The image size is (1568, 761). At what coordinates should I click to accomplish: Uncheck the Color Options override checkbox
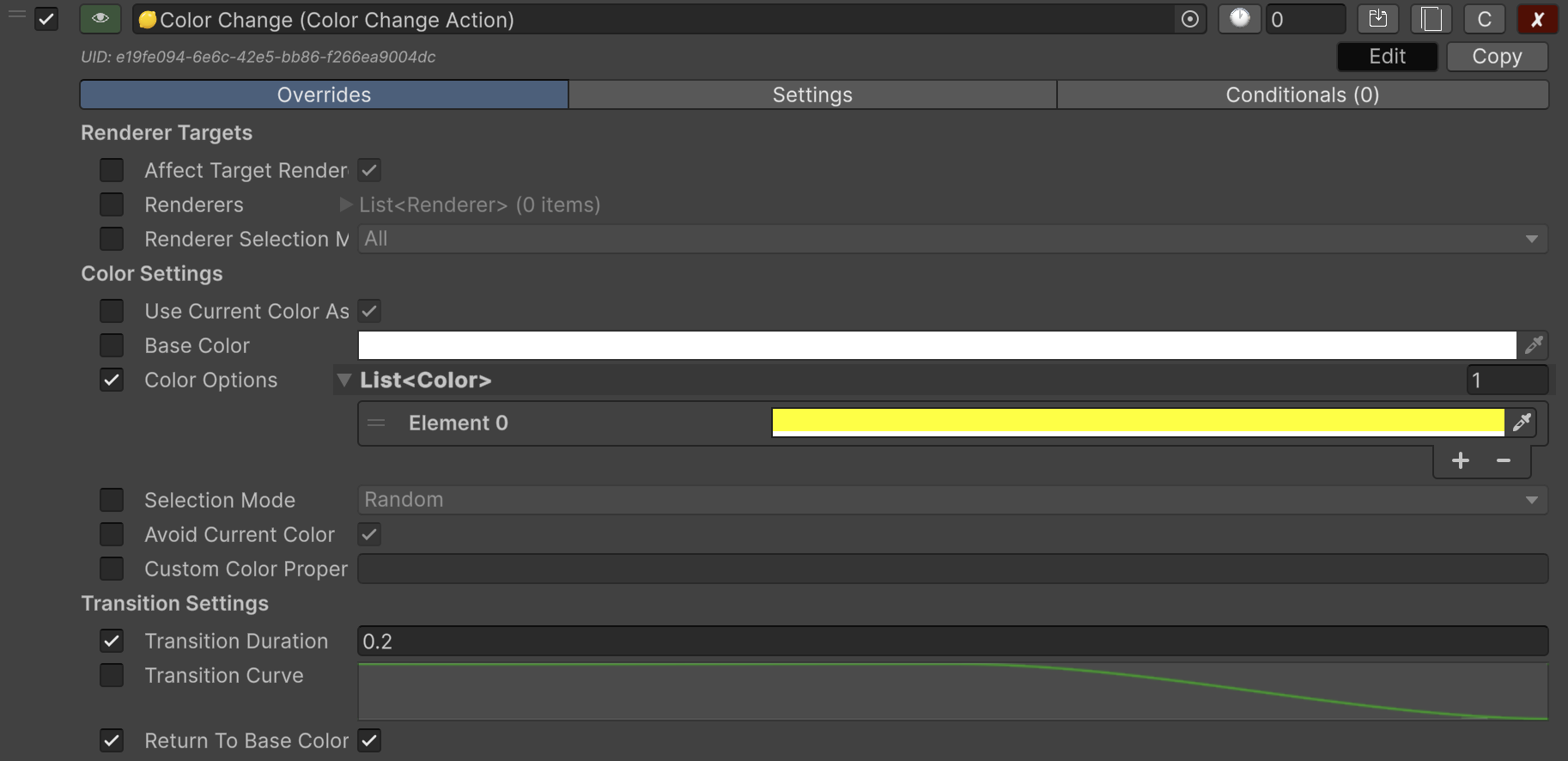(x=112, y=380)
